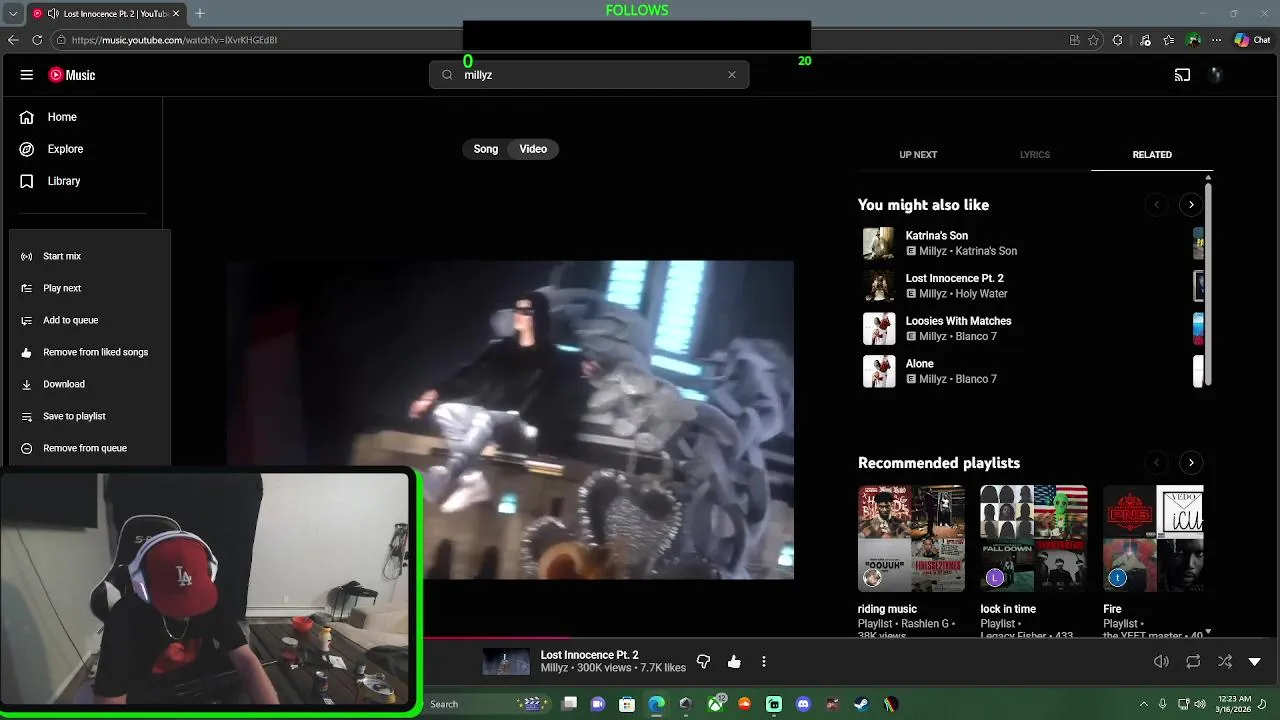This screenshot has height=720, width=1280.
Task: Open the riding music playlist title
Action: pyautogui.click(x=887, y=609)
